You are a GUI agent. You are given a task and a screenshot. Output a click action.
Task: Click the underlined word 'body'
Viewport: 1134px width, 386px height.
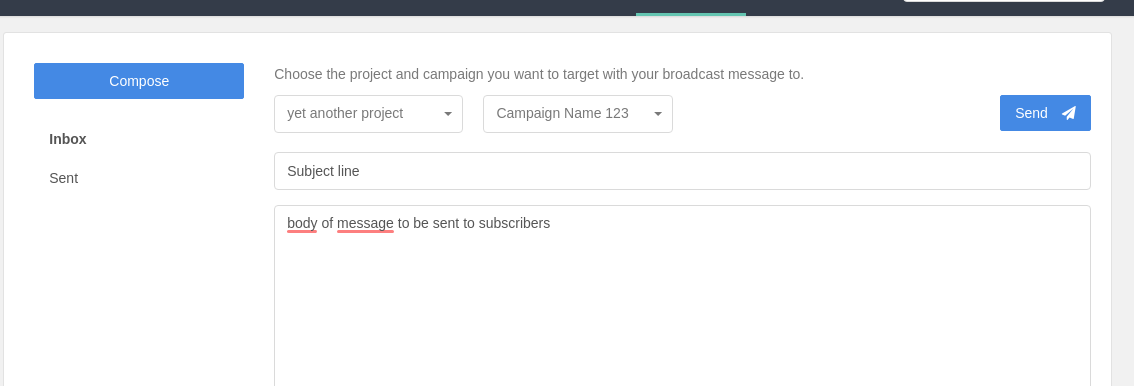(x=302, y=223)
